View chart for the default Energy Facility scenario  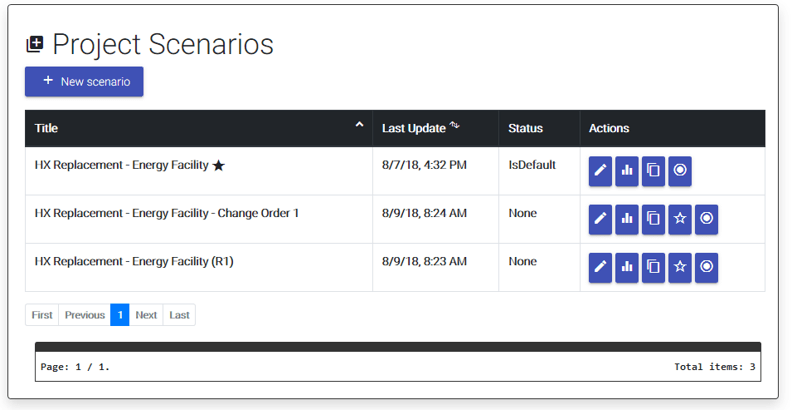[x=627, y=170]
